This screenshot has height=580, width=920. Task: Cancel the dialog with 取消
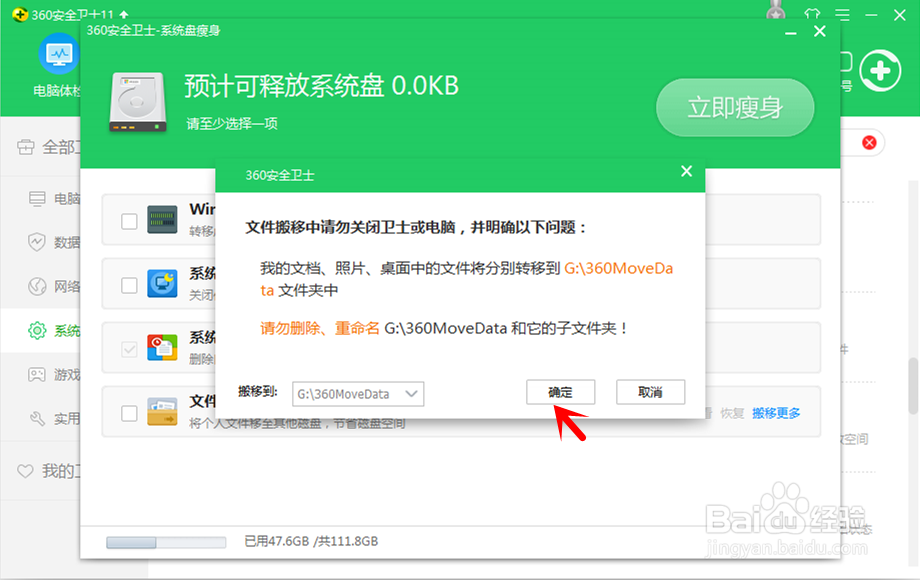point(650,392)
